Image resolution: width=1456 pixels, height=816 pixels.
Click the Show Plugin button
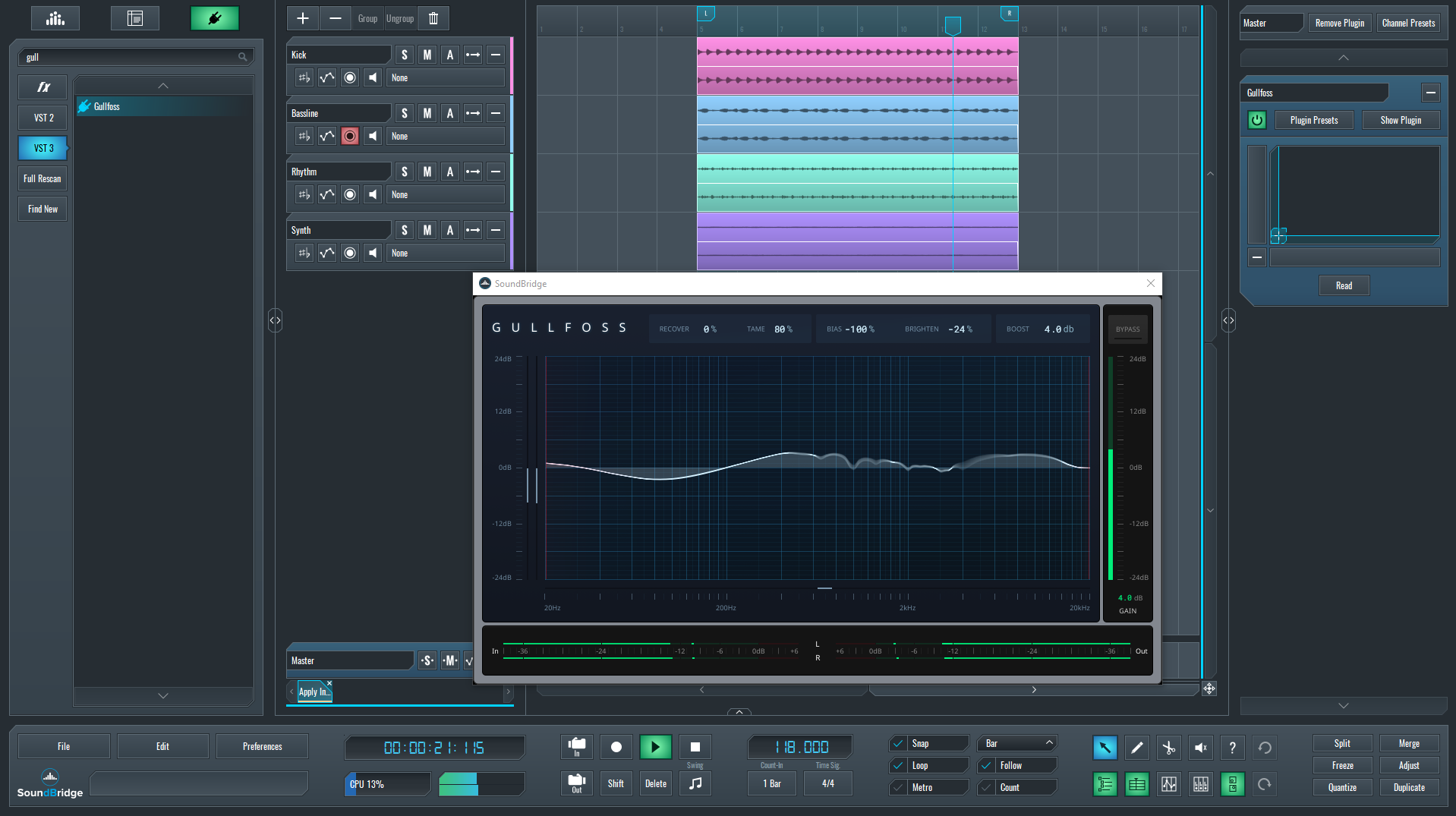tap(1400, 120)
